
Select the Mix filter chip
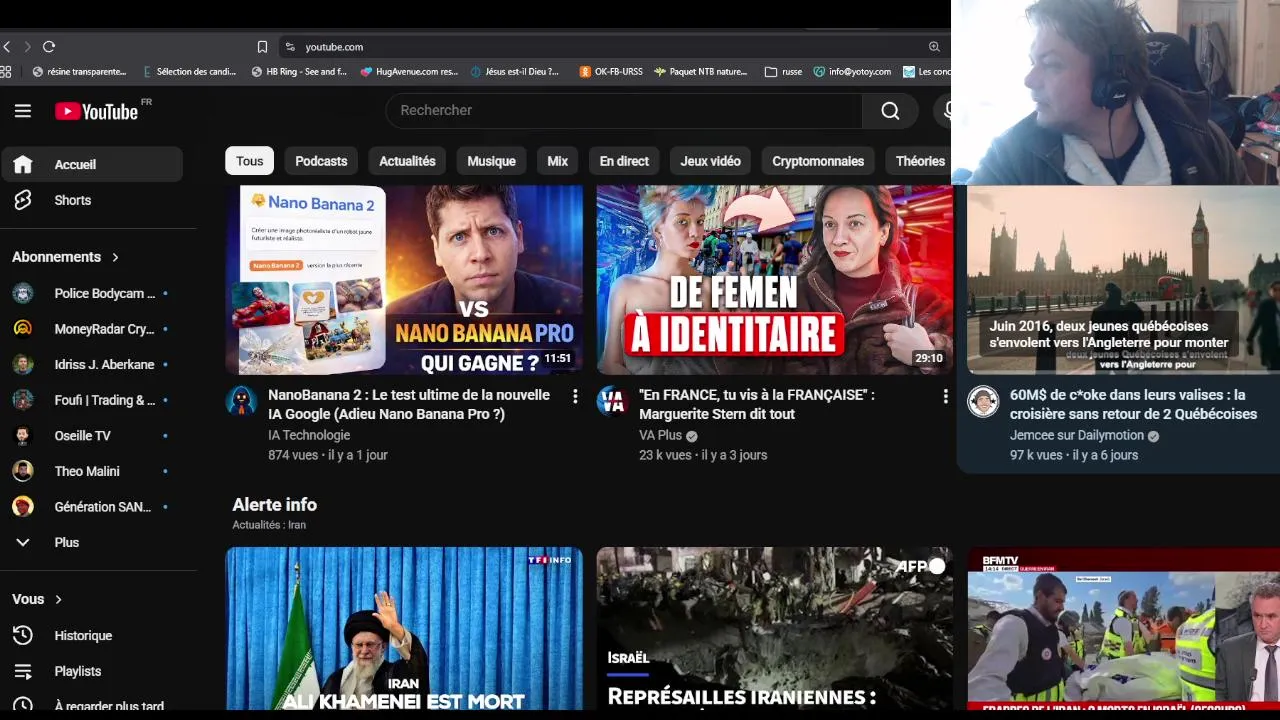[558, 161]
